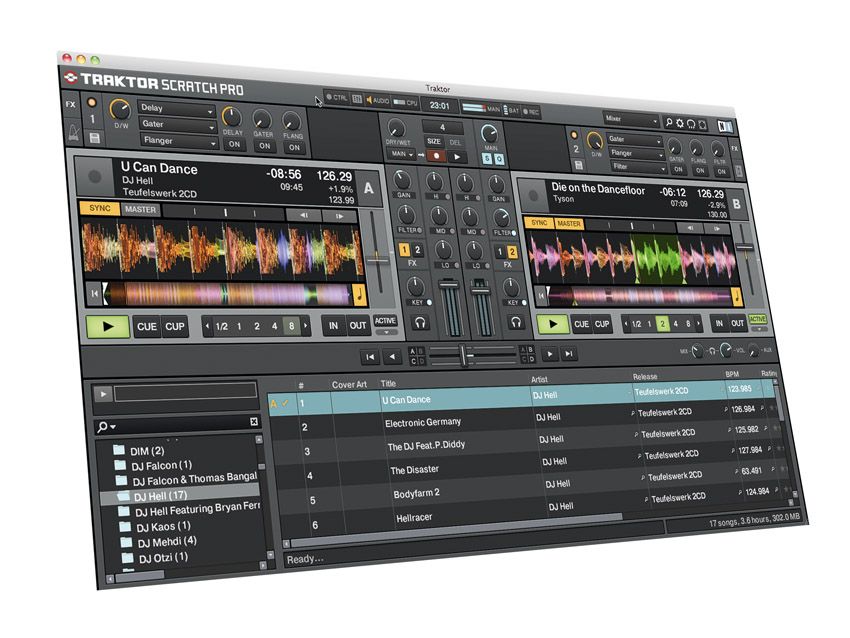
Task: Click CUP button on deck A
Action: click(175, 327)
